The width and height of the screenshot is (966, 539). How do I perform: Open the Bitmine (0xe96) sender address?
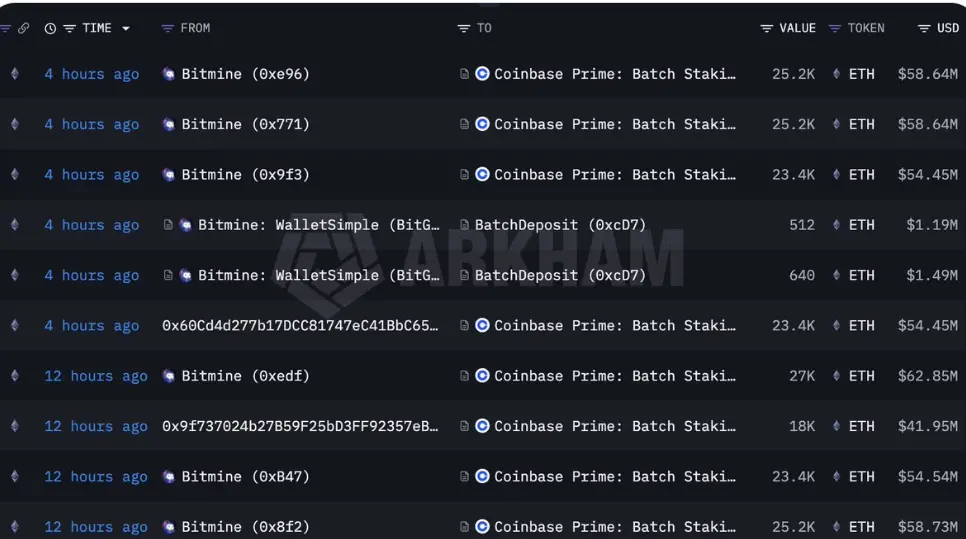[245, 74]
